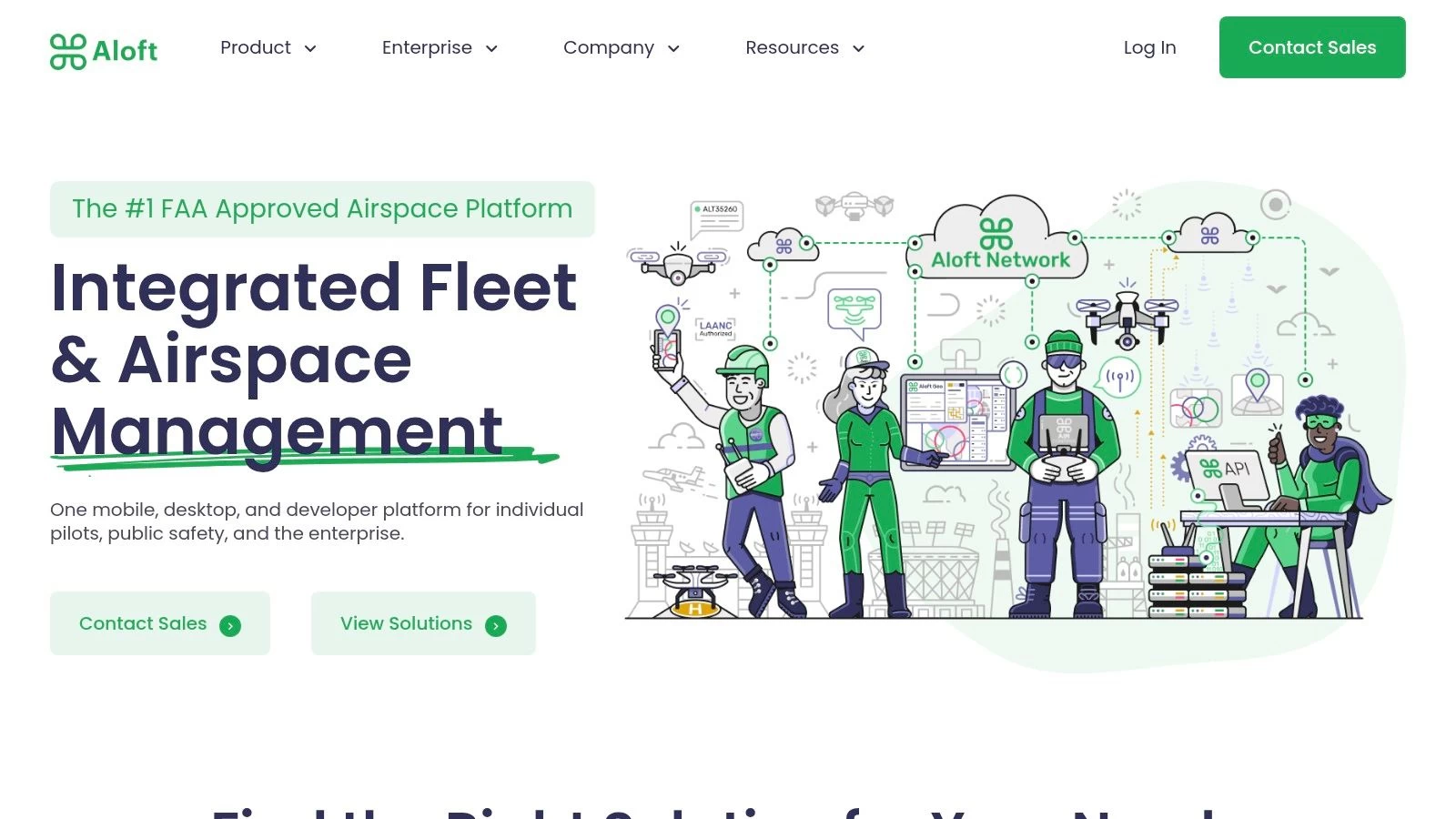The width and height of the screenshot is (1456, 819).
Task: Expand the Company dropdown chevron
Action: (x=673, y=48)
